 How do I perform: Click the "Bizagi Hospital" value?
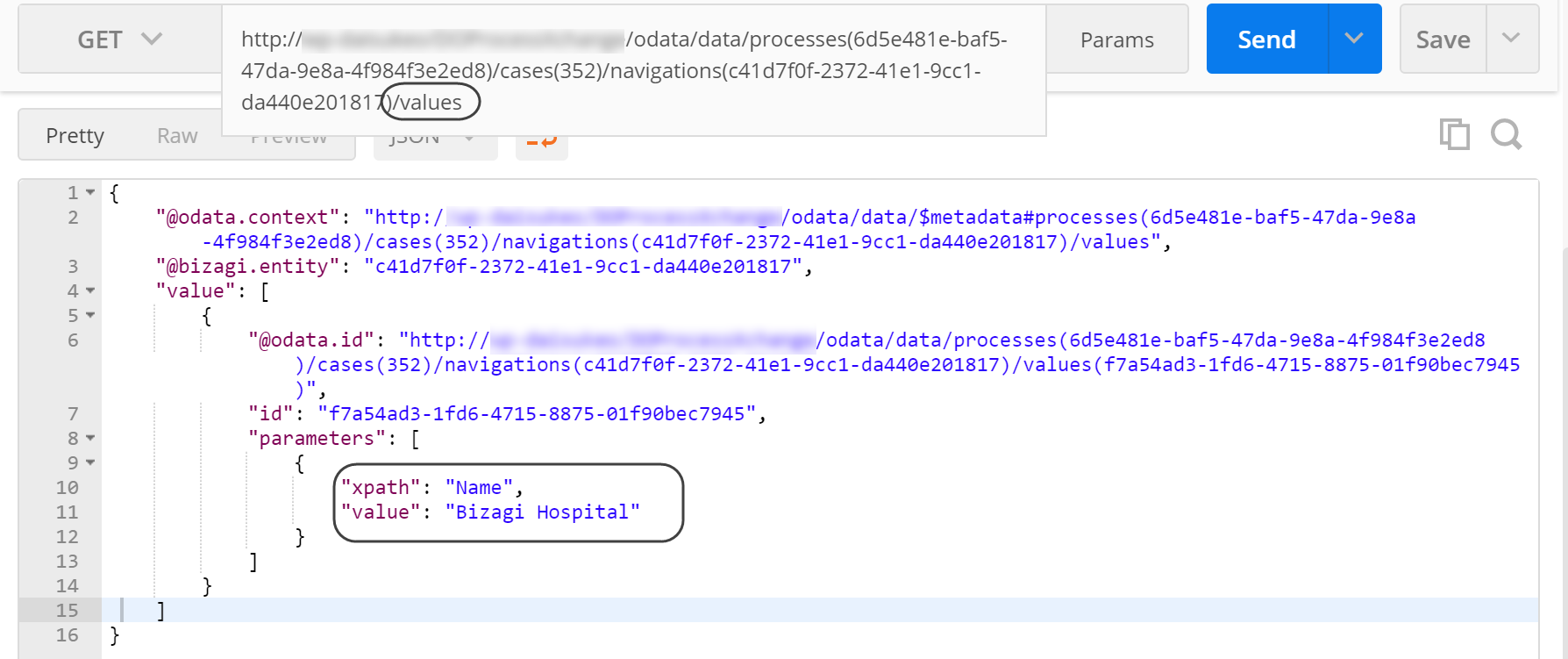[x=542, y=512]
